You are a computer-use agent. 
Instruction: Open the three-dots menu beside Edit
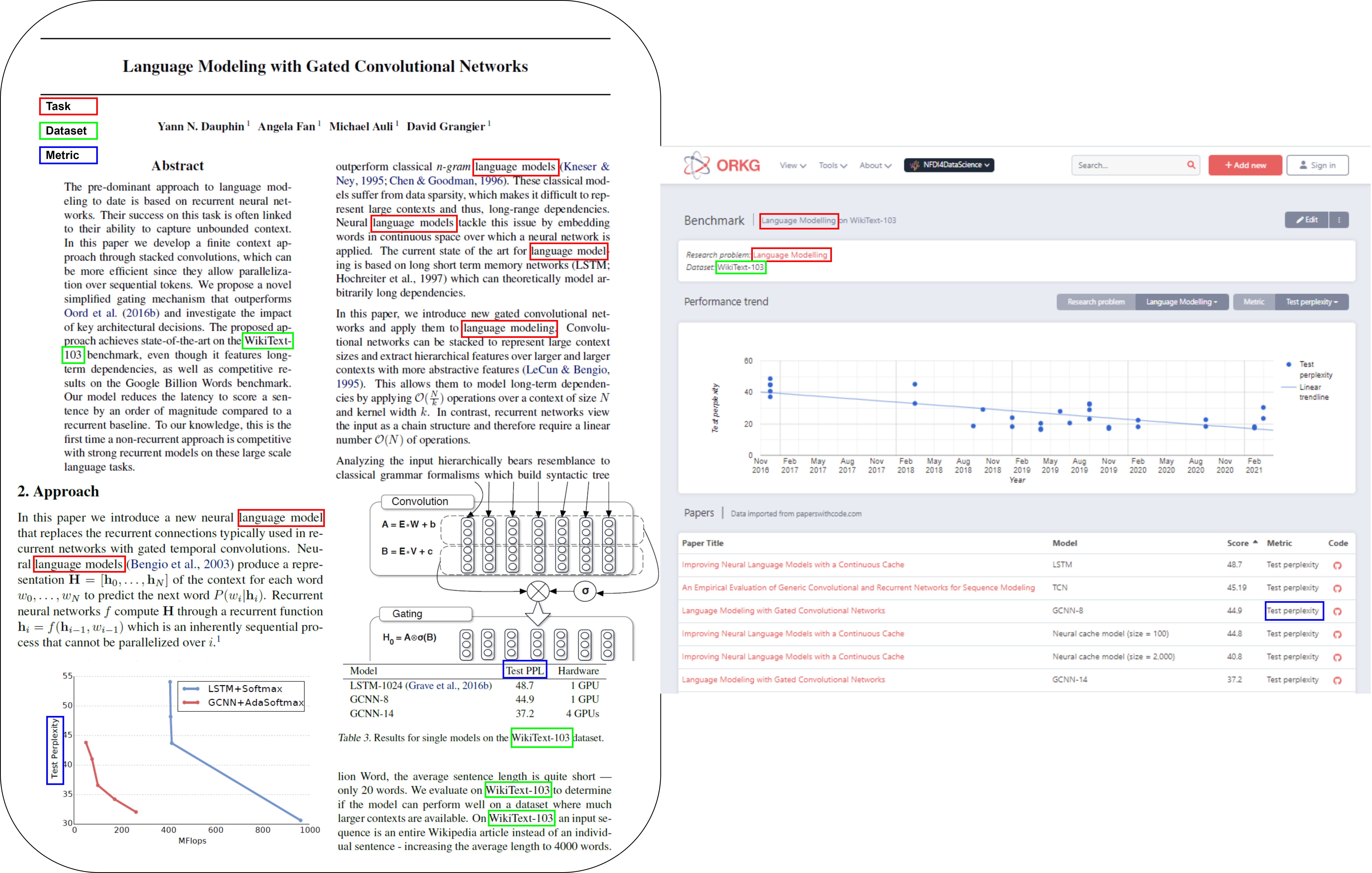pos(1339,220)
